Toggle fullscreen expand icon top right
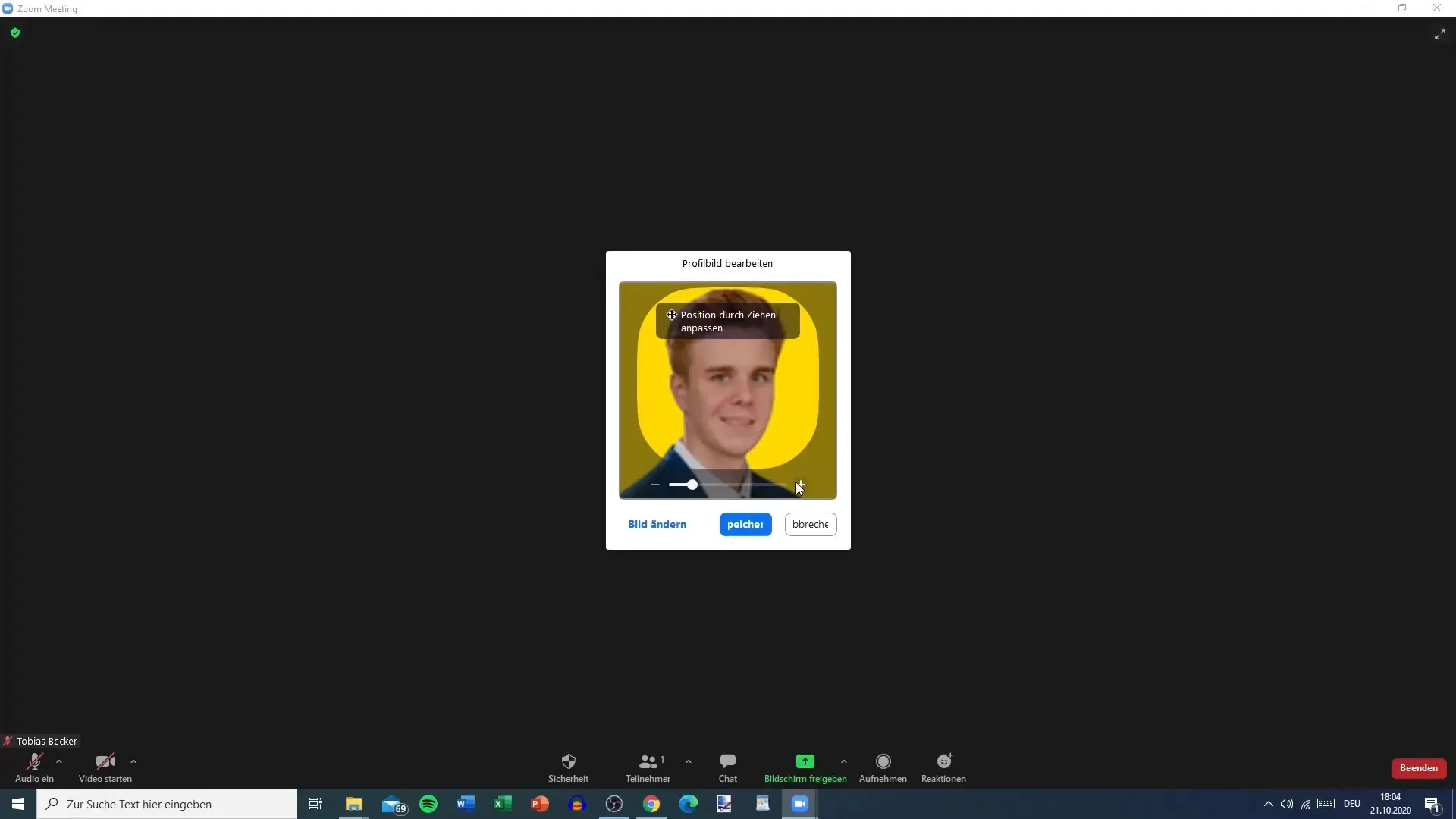This screenshot has width=1456, height=819. coord(1439,34)
